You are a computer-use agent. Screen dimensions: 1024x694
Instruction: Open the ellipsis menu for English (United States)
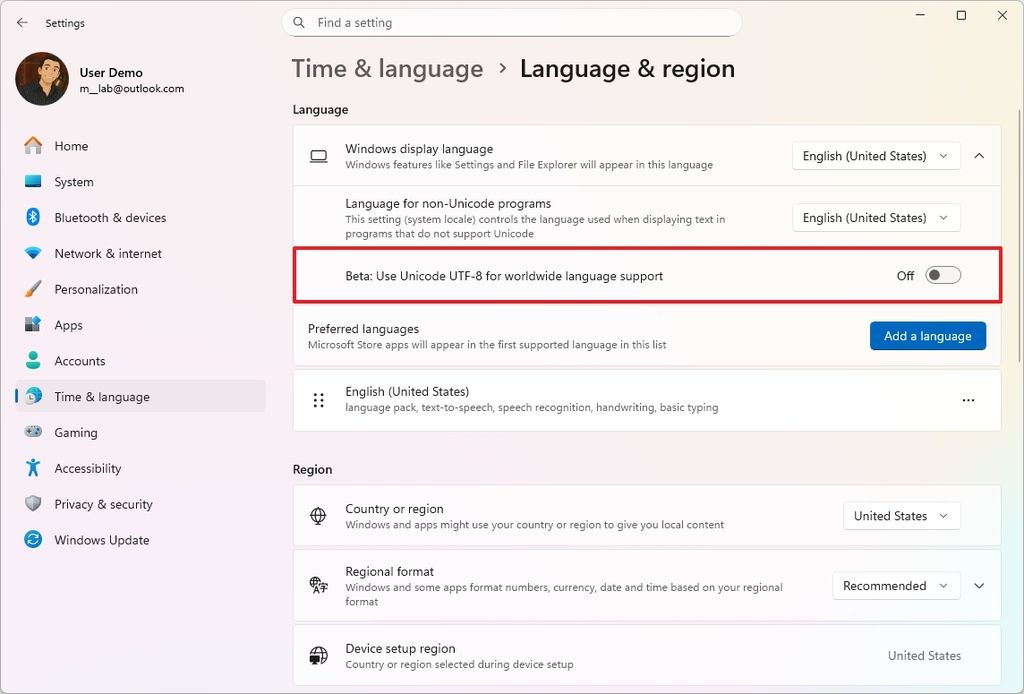point(968,400)
